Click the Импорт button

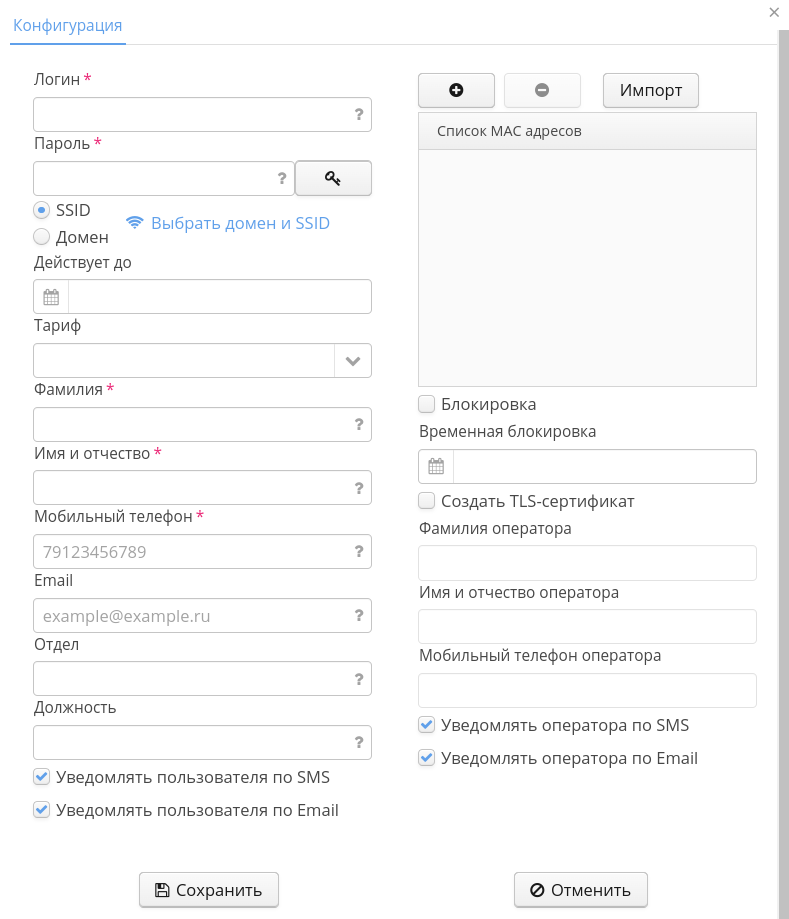click(x=651, y=90)
